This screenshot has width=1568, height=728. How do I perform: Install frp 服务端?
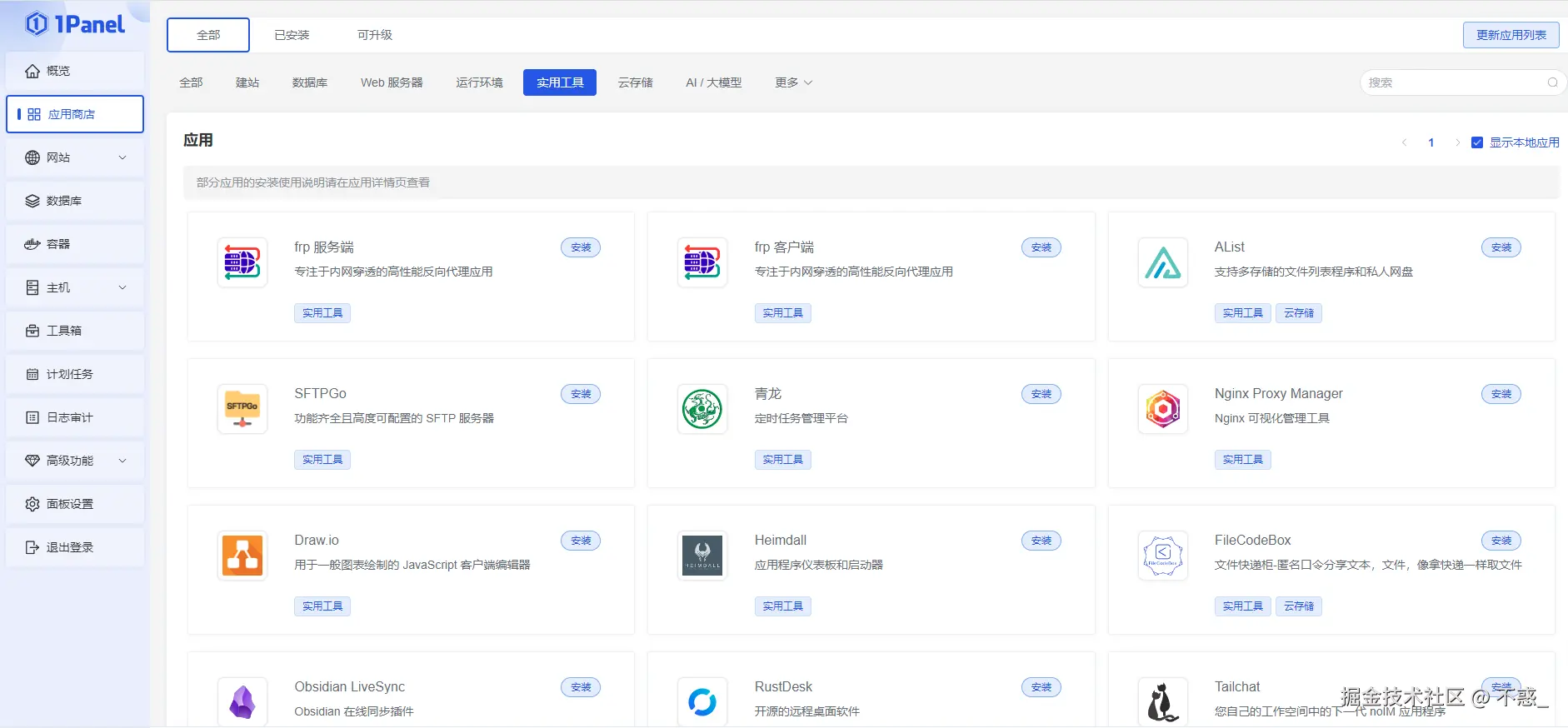pos(581,247)
